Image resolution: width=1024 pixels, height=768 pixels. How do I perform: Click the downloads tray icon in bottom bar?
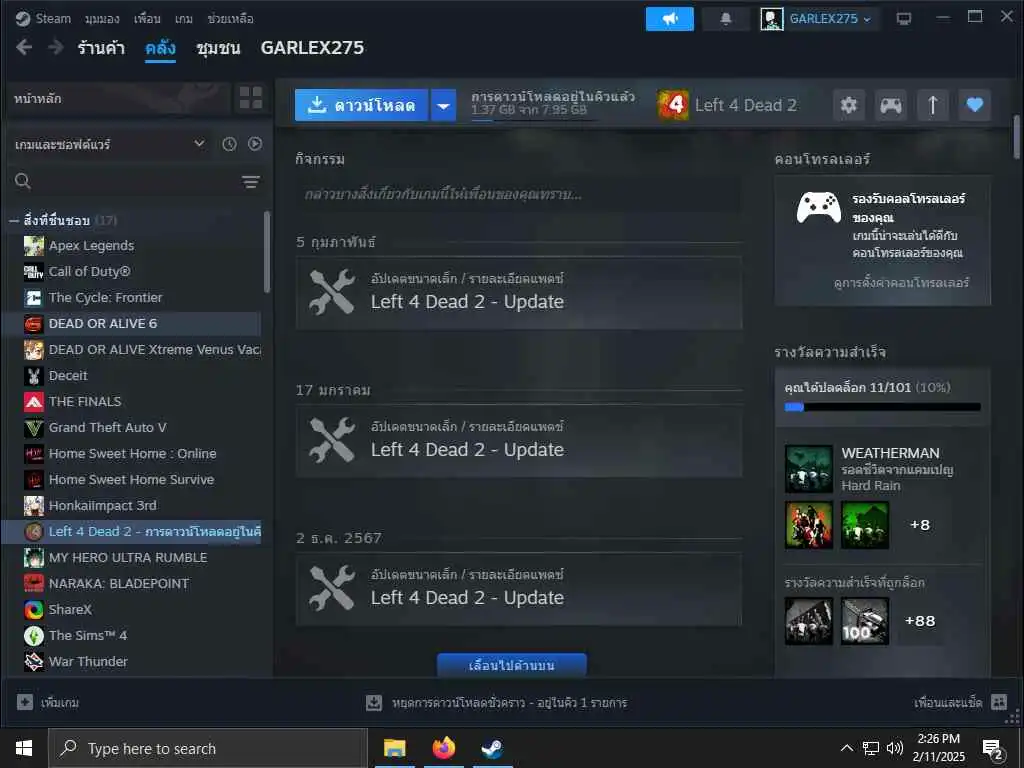374,703
